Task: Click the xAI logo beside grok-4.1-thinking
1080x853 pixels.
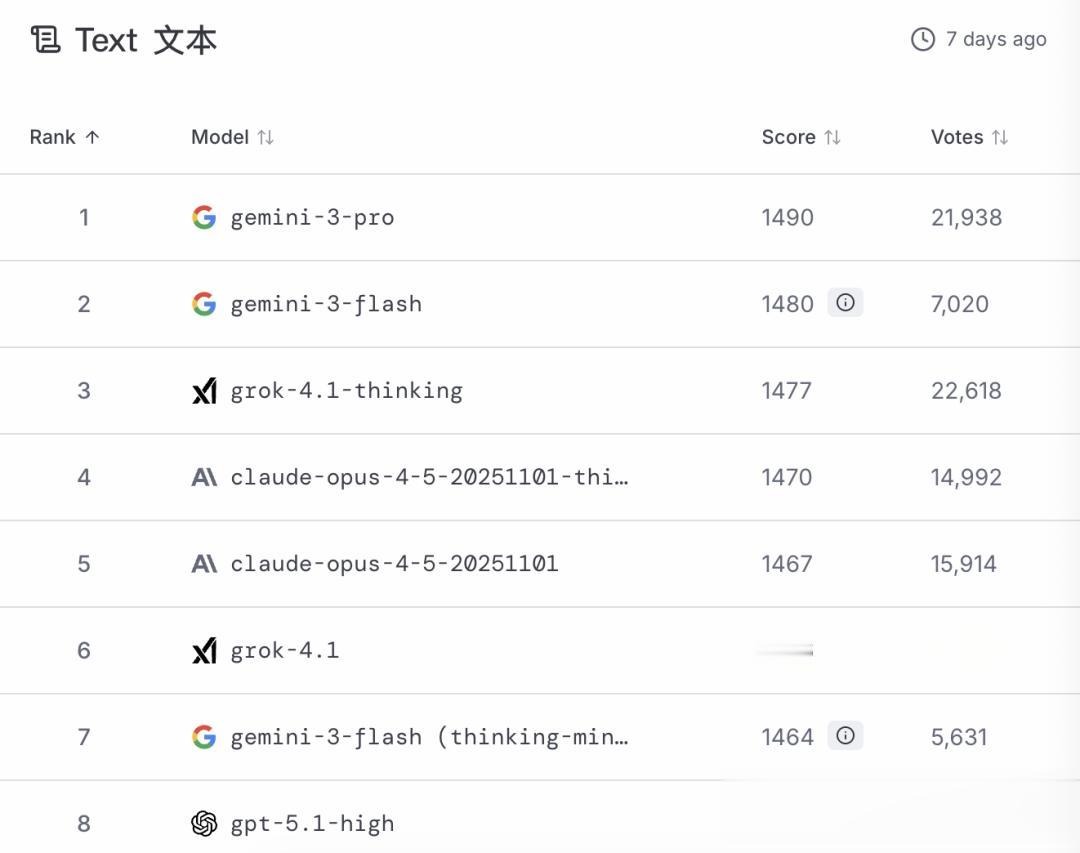Action: point(204,391)
